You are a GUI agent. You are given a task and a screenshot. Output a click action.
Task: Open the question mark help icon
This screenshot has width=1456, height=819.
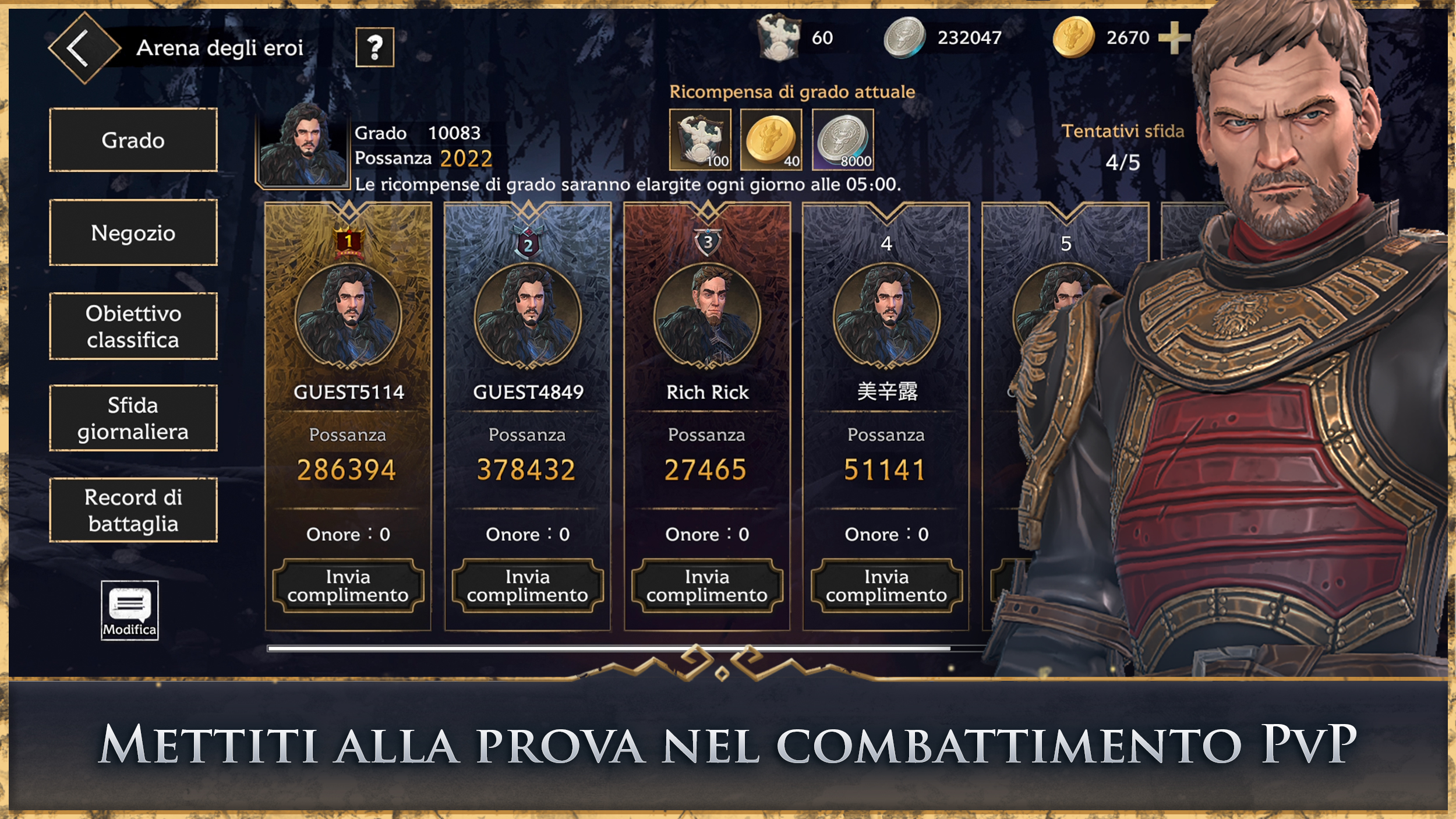pyautogui.click(x=374, y=47)
